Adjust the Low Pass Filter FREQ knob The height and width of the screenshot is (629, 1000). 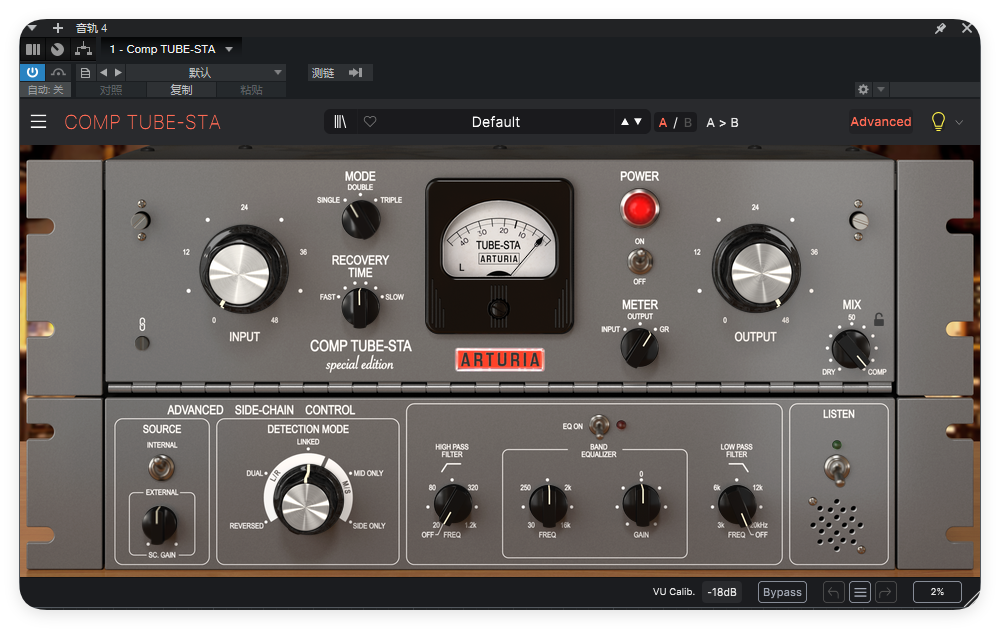click(x=737, y=505)
